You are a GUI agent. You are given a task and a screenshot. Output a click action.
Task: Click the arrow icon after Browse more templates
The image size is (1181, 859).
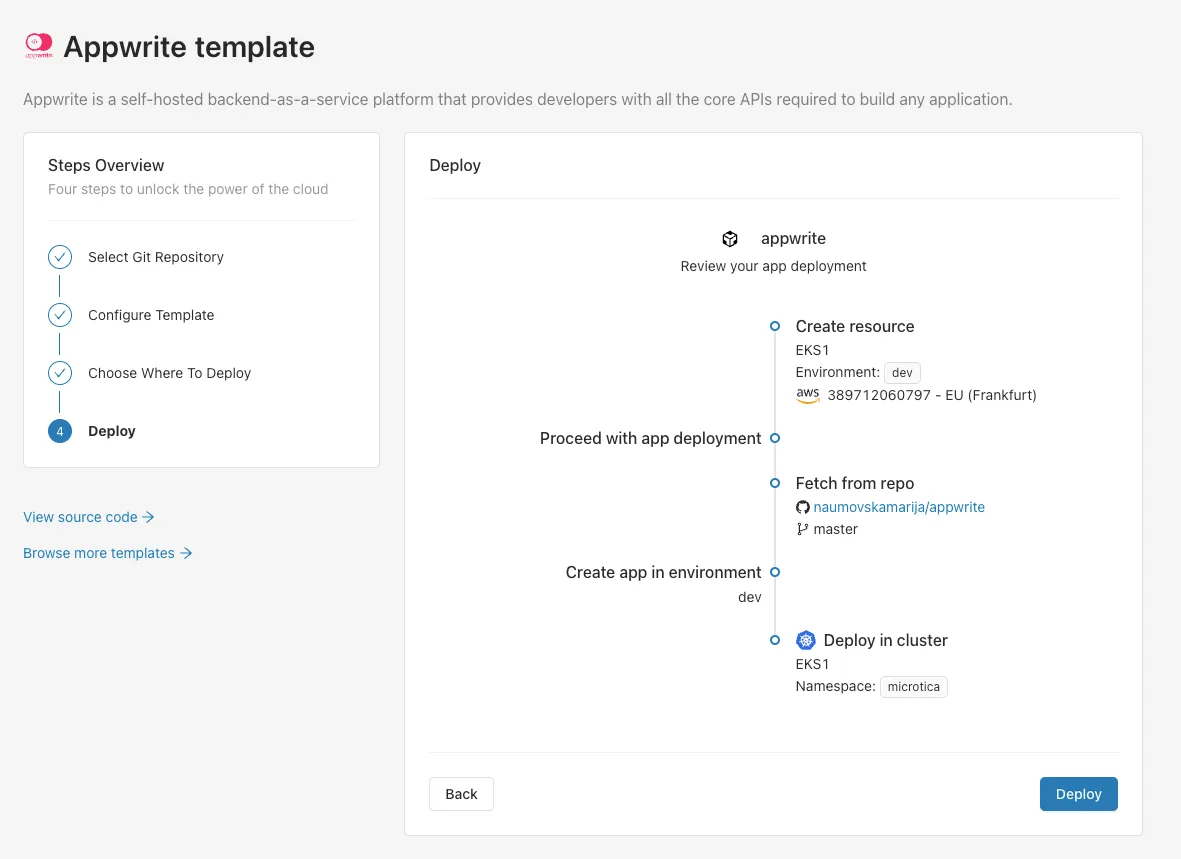tap(186, 553)
